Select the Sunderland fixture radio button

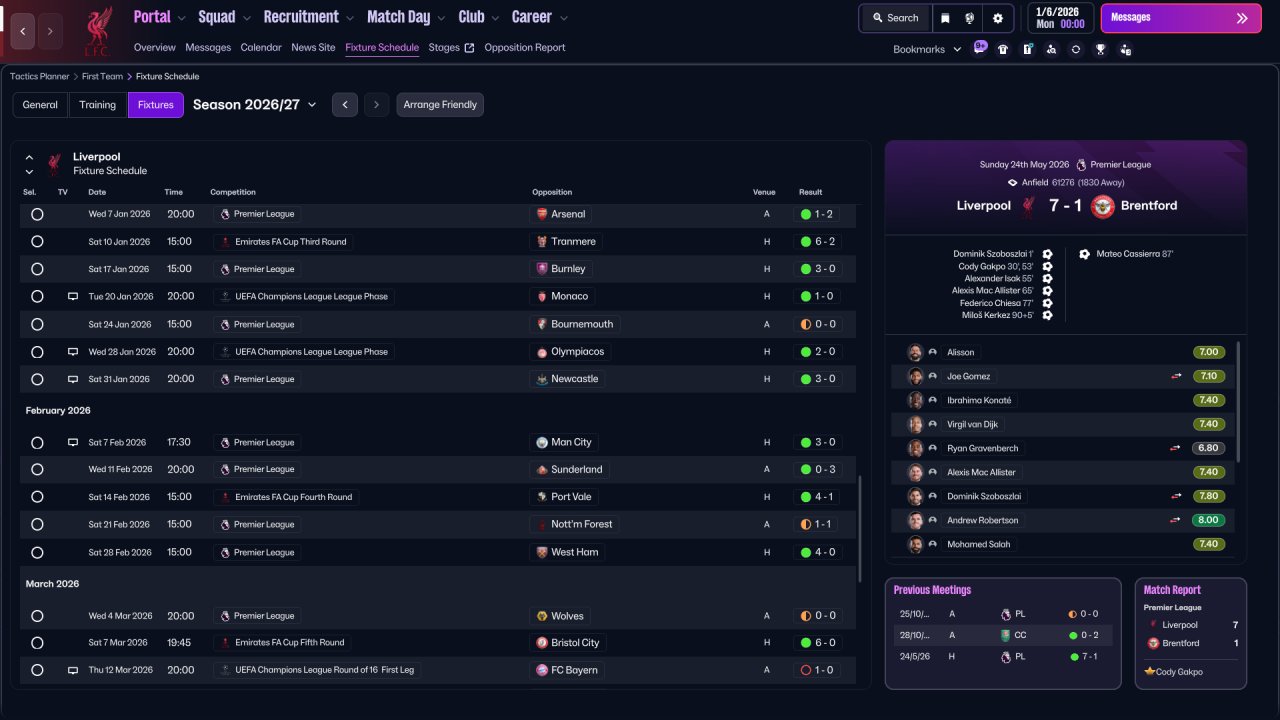[x=37, y=469]
